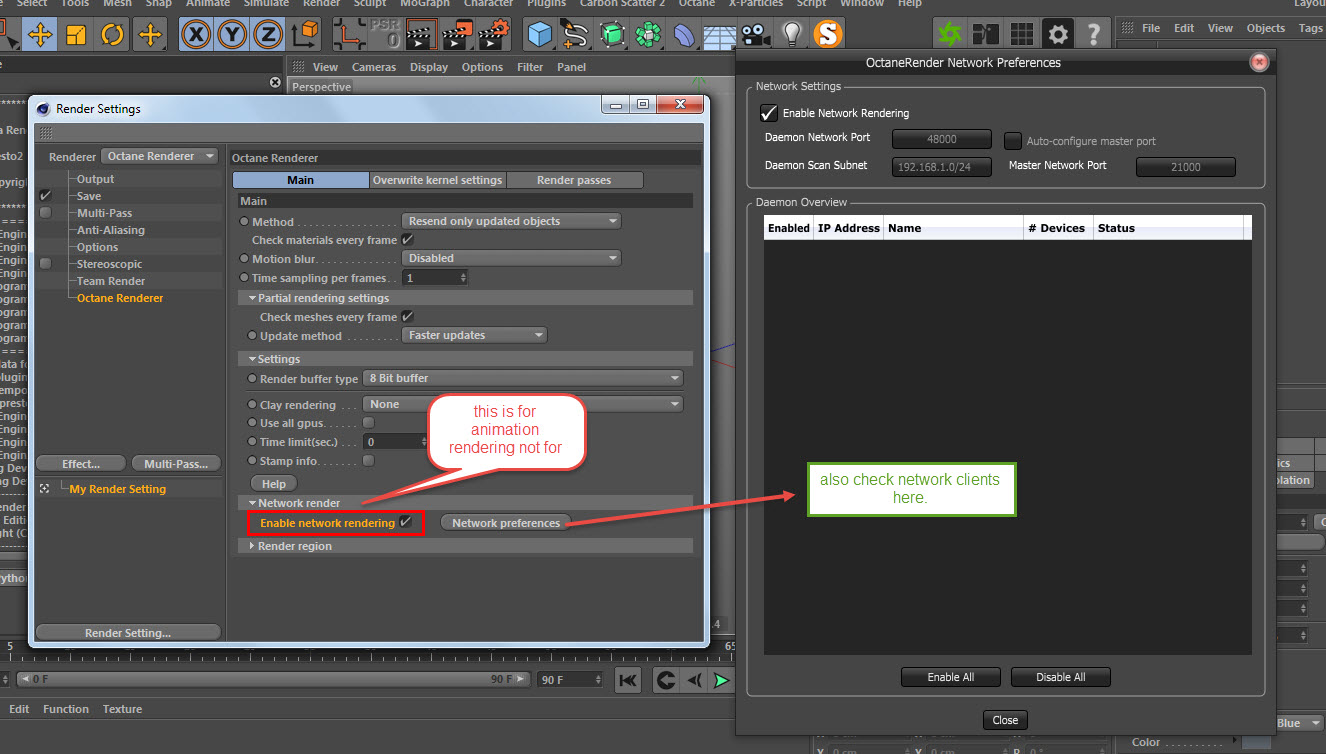
Task: Toggle Enable Network Rendering in Network Preferences
Action: (769, 113)
